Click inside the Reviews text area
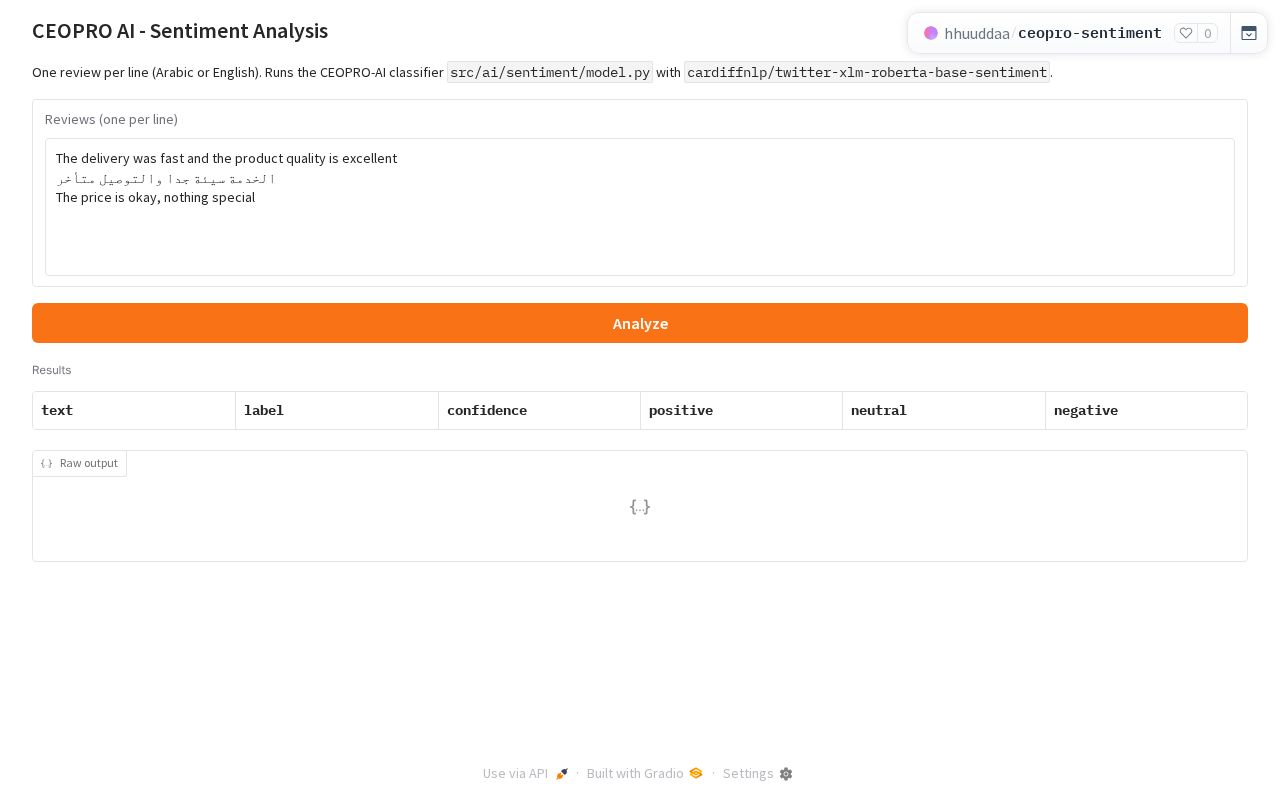The image size is (1280, 800). pos(640,207)
